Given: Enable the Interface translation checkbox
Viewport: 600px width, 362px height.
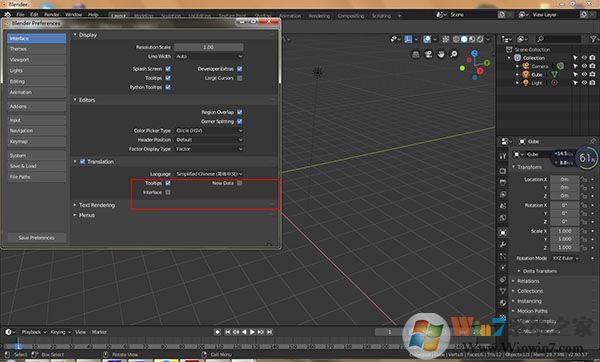Looking at the screenshot, I should point(168,192).
